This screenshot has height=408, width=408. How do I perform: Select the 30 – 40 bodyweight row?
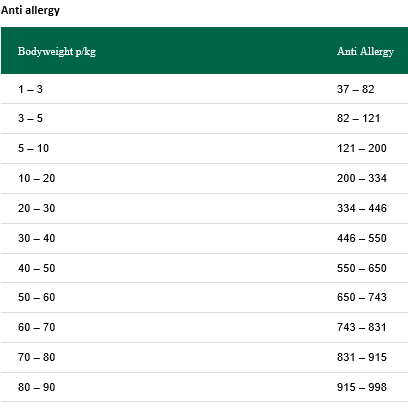(x=204, y=238)
